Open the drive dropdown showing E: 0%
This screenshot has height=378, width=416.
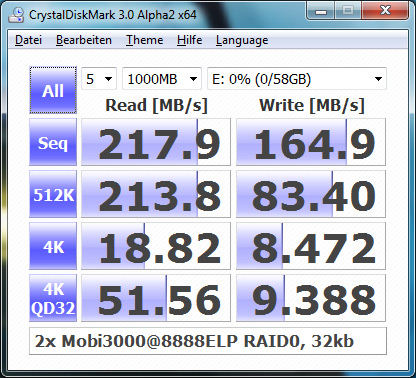297,79
